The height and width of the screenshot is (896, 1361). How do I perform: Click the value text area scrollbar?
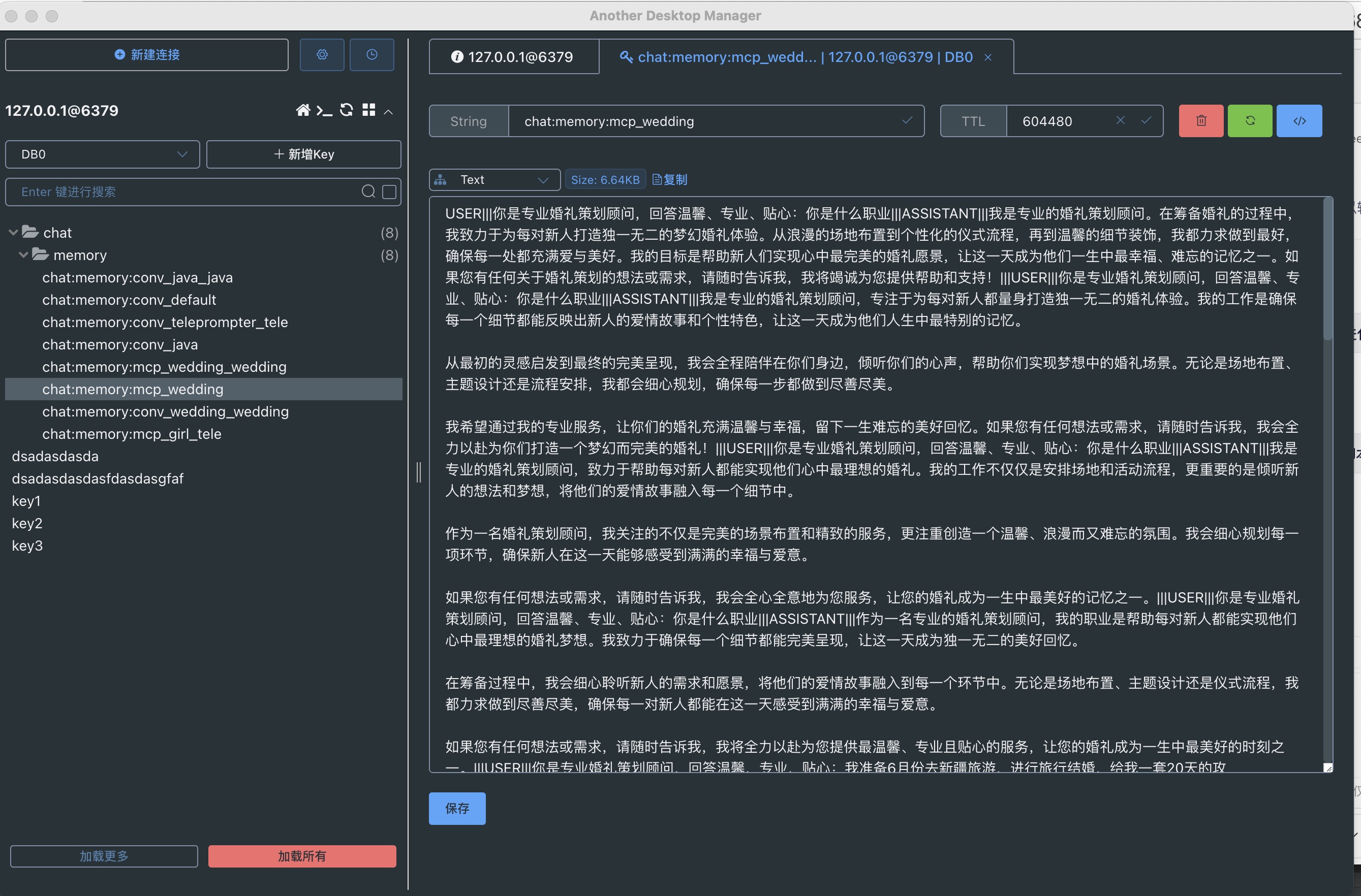coord(1327,269)
